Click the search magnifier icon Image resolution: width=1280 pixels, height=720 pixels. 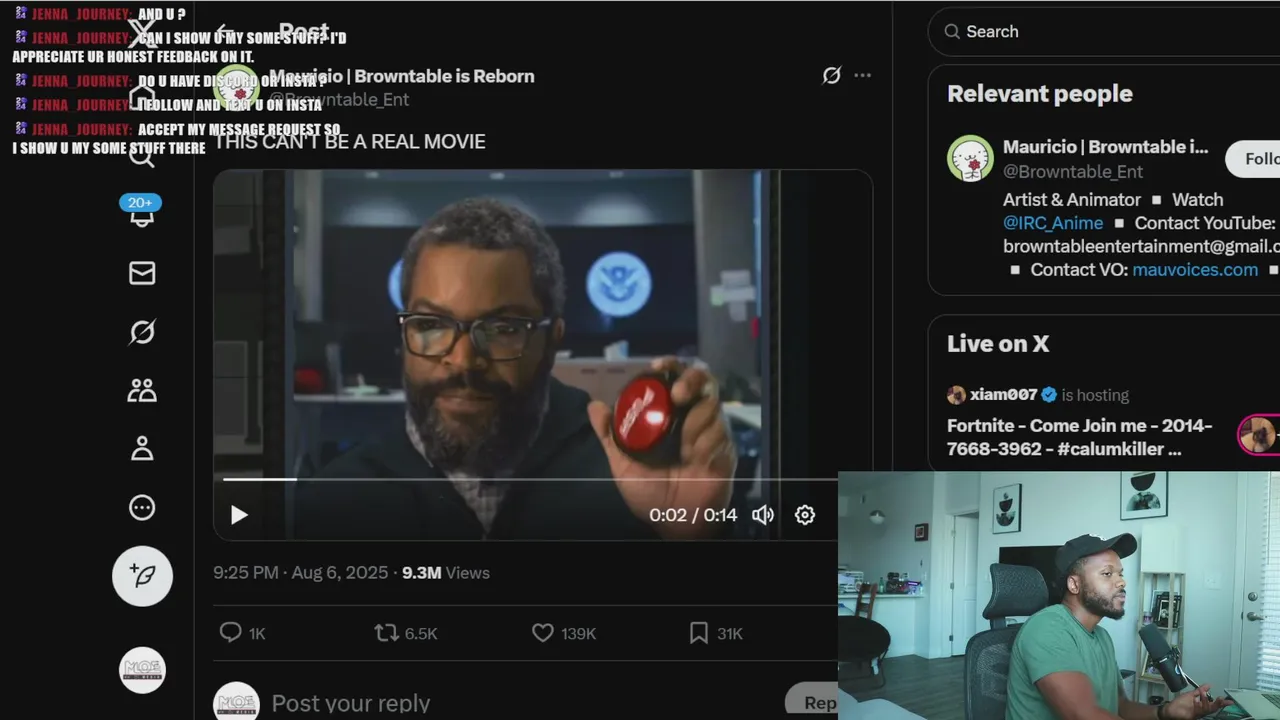tap(952, 32)
